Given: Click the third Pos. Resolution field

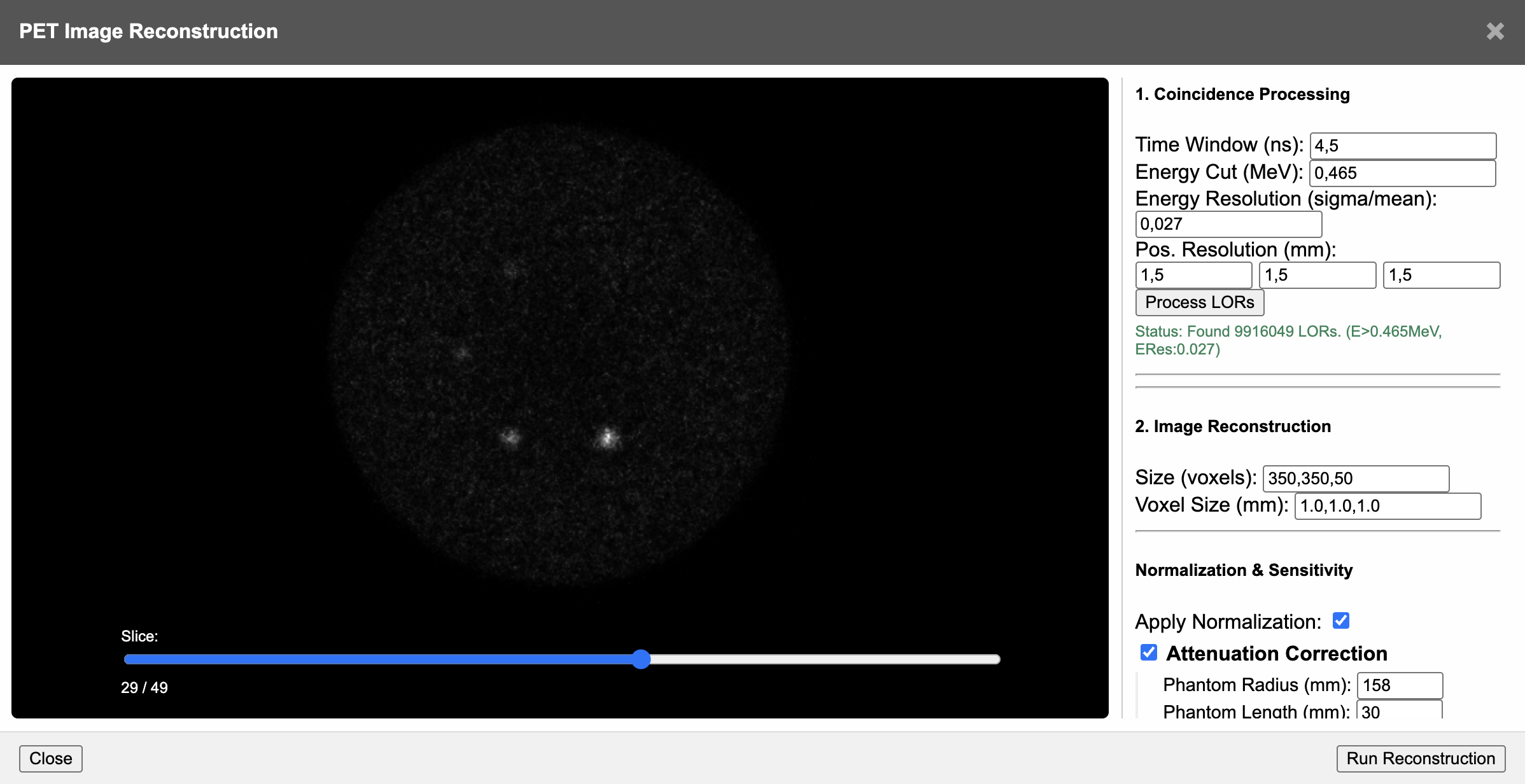Looking at the screenshot, I should pos(1441,275).
